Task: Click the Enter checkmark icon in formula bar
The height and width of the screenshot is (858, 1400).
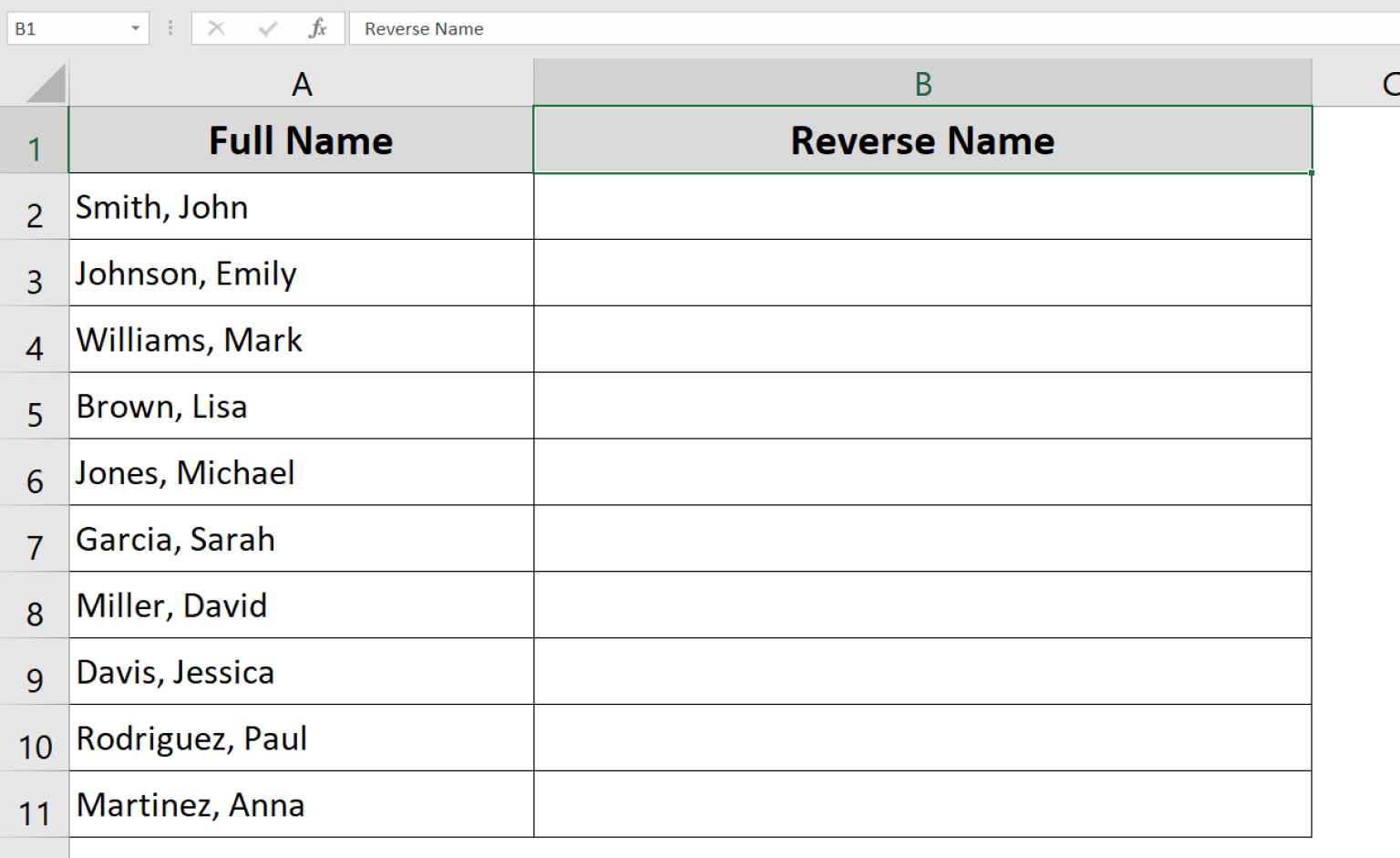Action: pyautogui.click(x=267, y=28)
